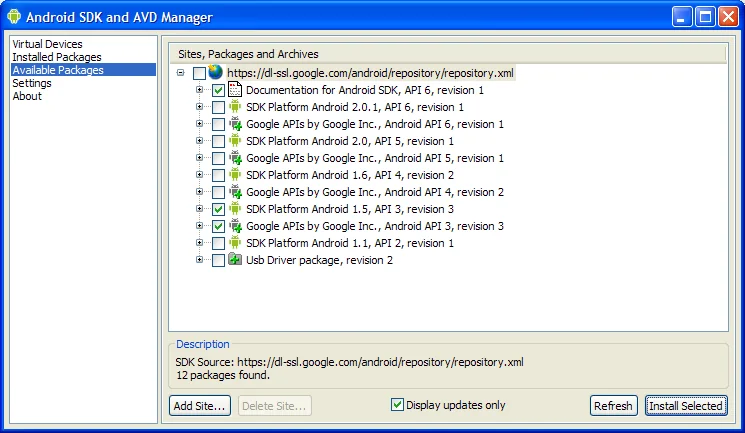Click the Google APIs Android API 6 icon

[x=236, y=124]
